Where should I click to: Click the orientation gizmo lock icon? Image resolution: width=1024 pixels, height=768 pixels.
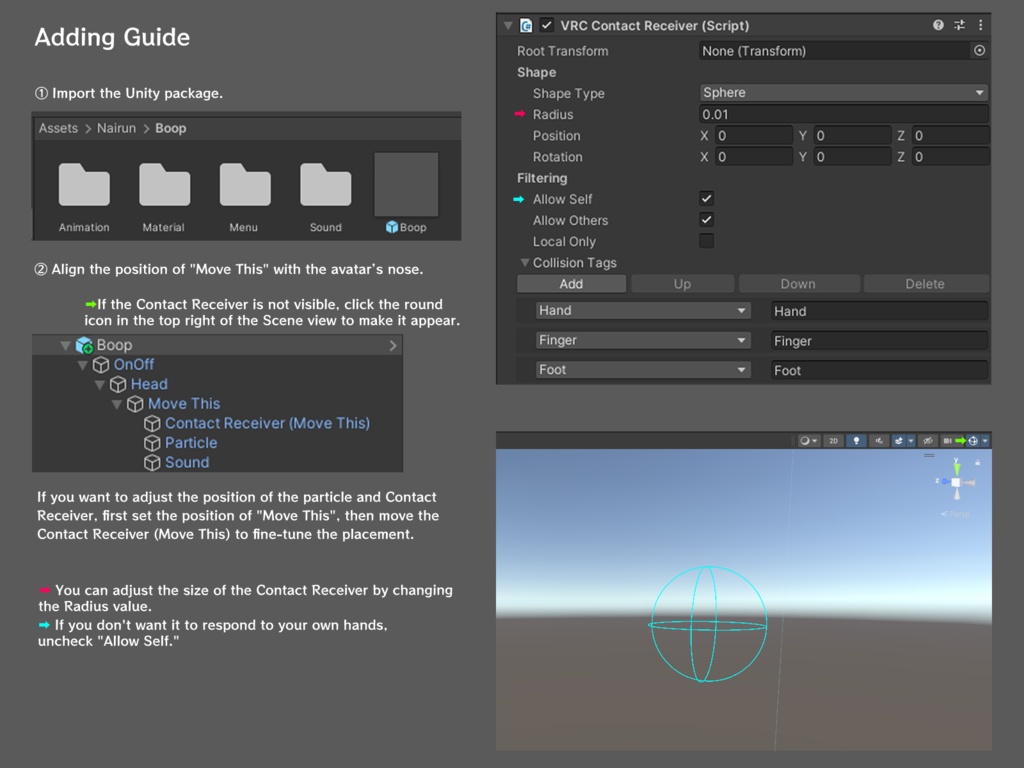978,462
